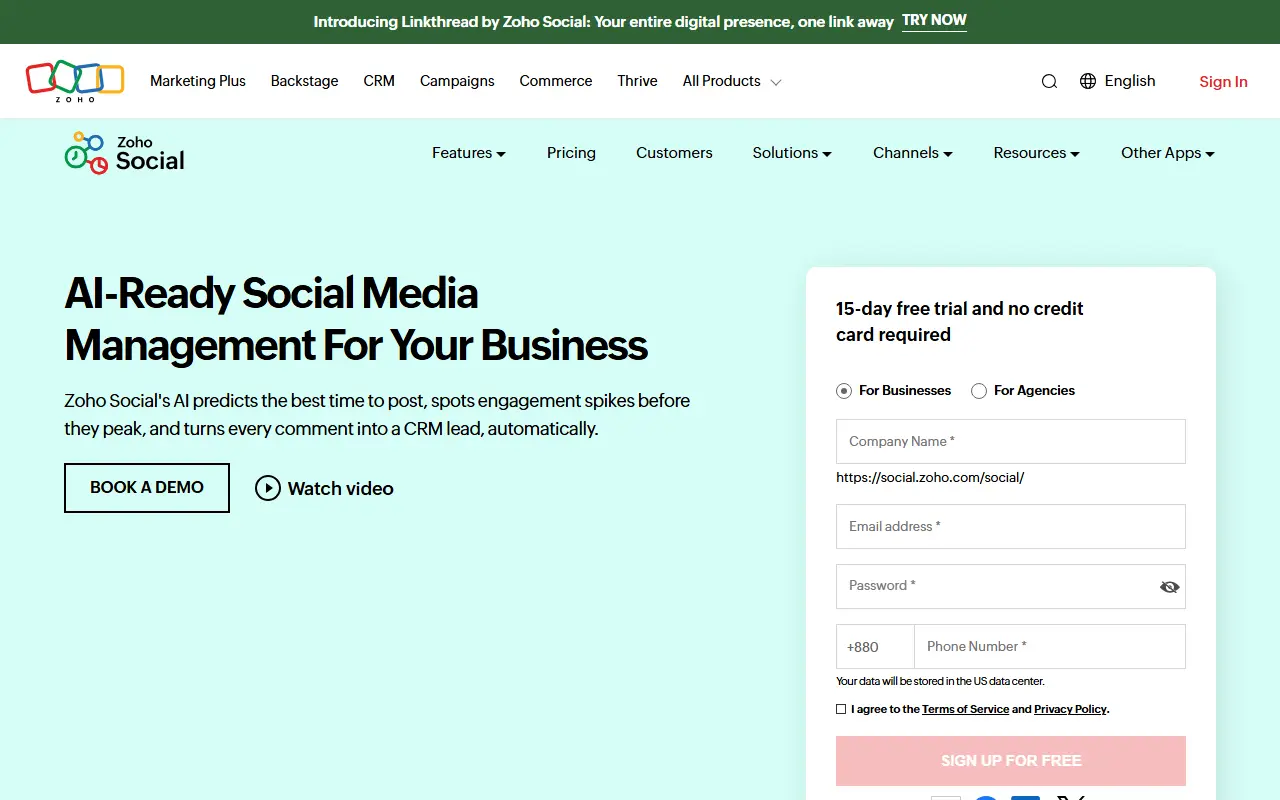Toggle password visibility eye icon
The height and width of the screenshot is (800, 1280).
pyautogui.click(x=1169, y=587)
